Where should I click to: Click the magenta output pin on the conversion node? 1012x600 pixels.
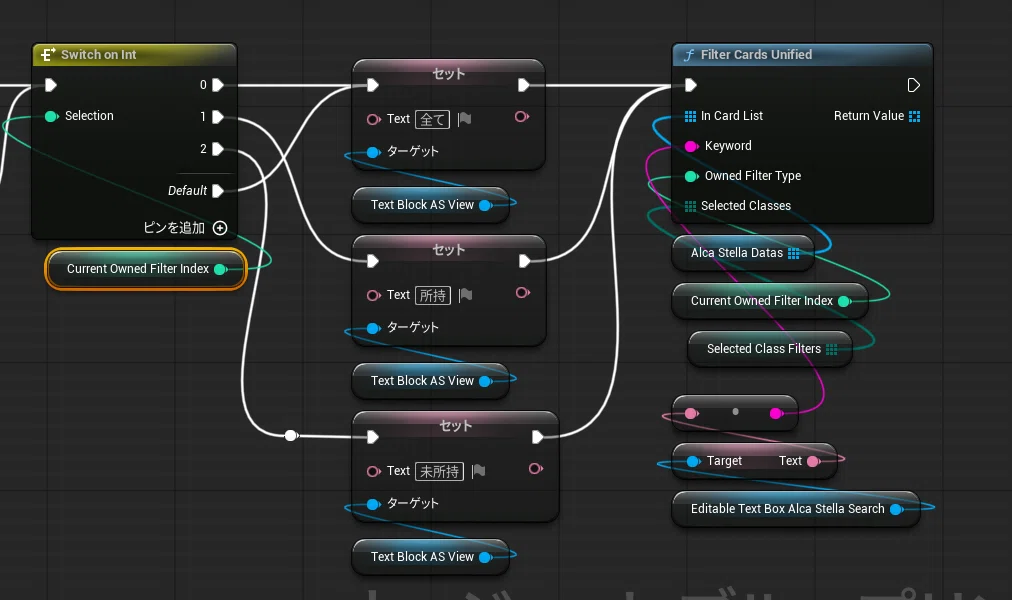point(776,414)
